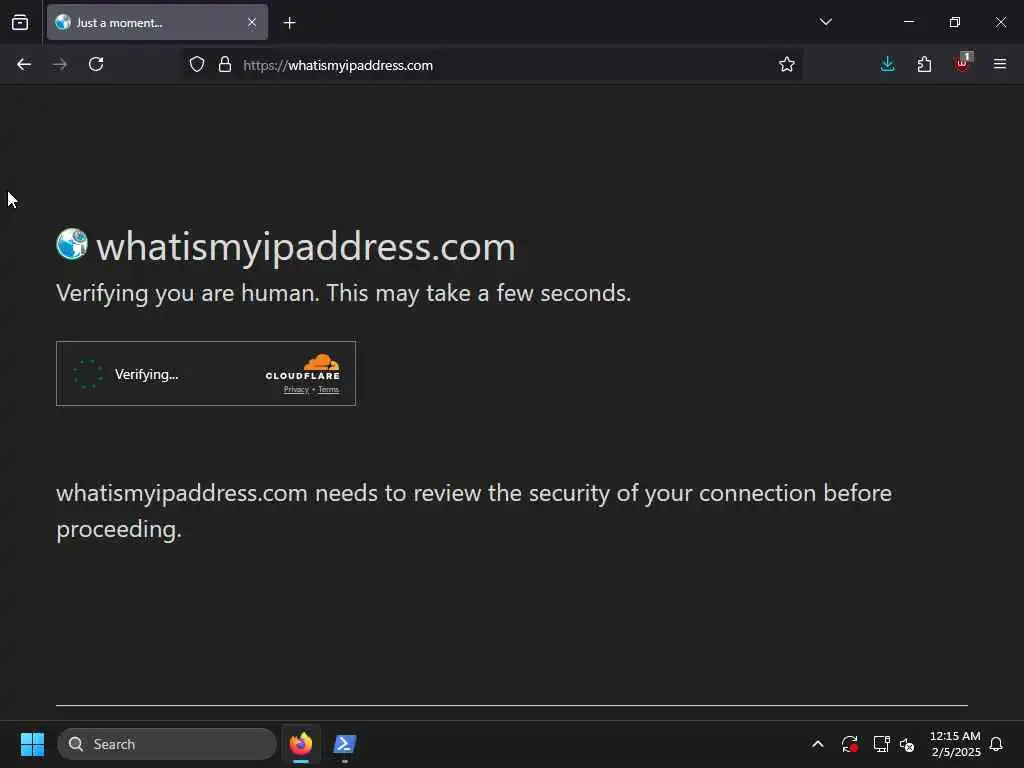1024x768 pixels.
Task: Open a new tab with plus button
Action: 290,23
